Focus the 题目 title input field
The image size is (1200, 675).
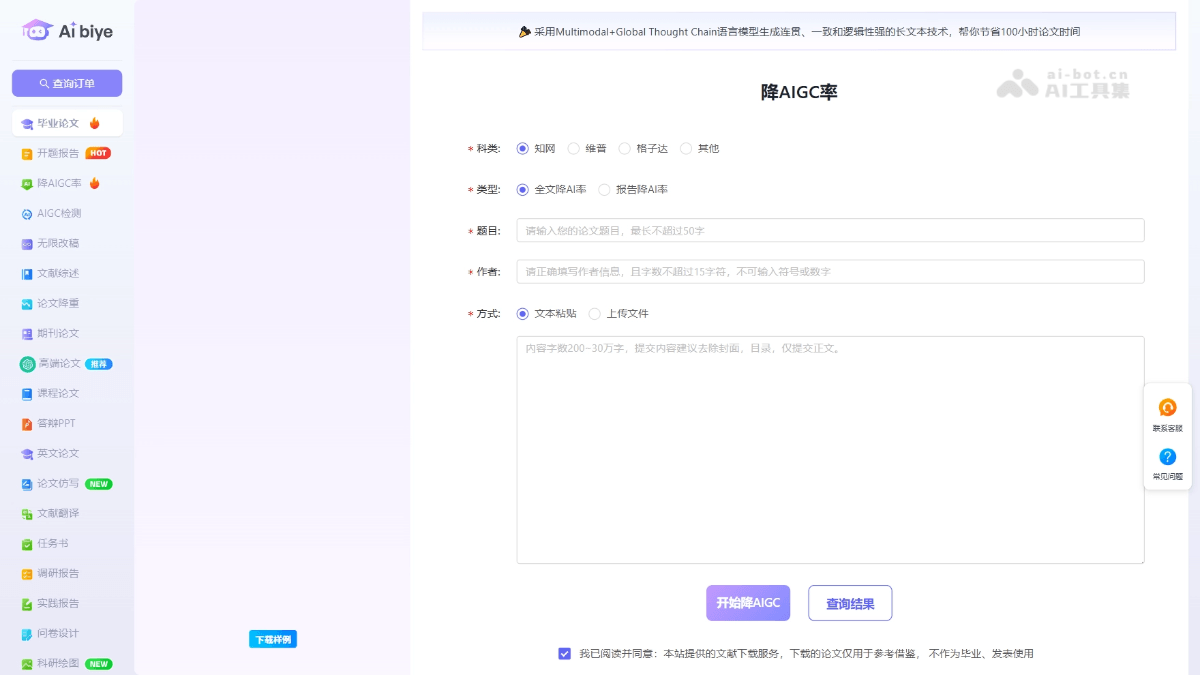[830, 230]
